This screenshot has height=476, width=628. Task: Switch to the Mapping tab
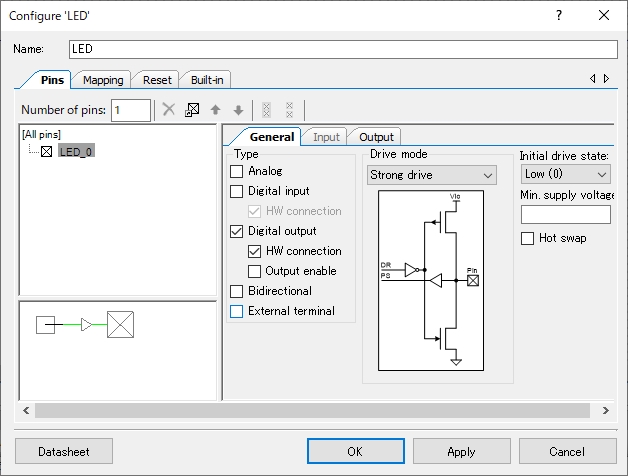coord(103,80)
